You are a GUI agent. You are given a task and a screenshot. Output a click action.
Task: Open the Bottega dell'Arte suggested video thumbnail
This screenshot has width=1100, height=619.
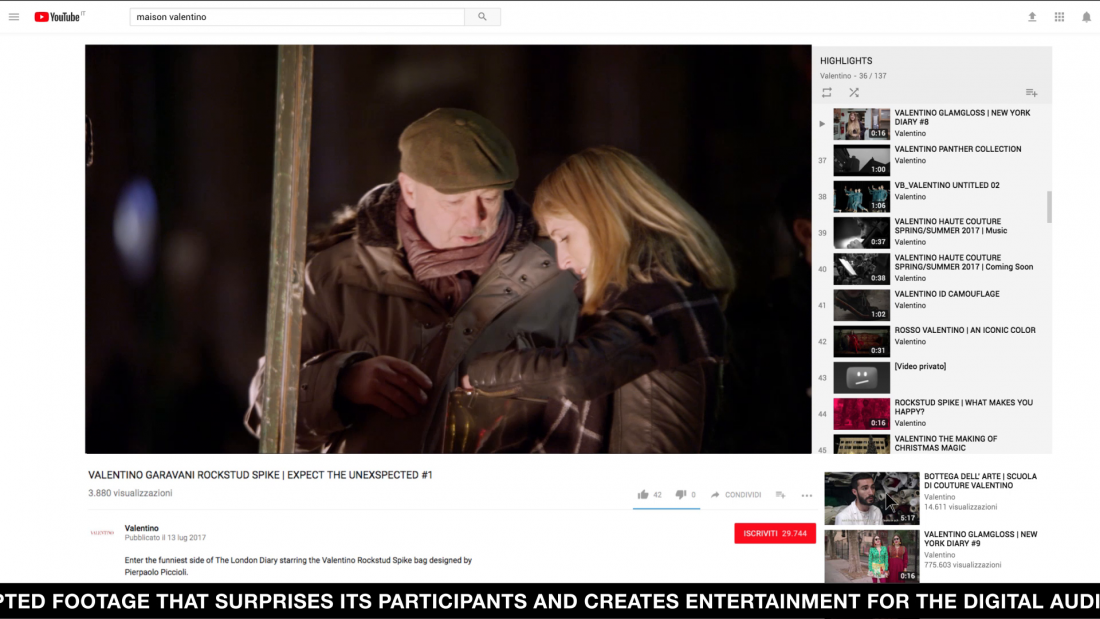point(871,498)
